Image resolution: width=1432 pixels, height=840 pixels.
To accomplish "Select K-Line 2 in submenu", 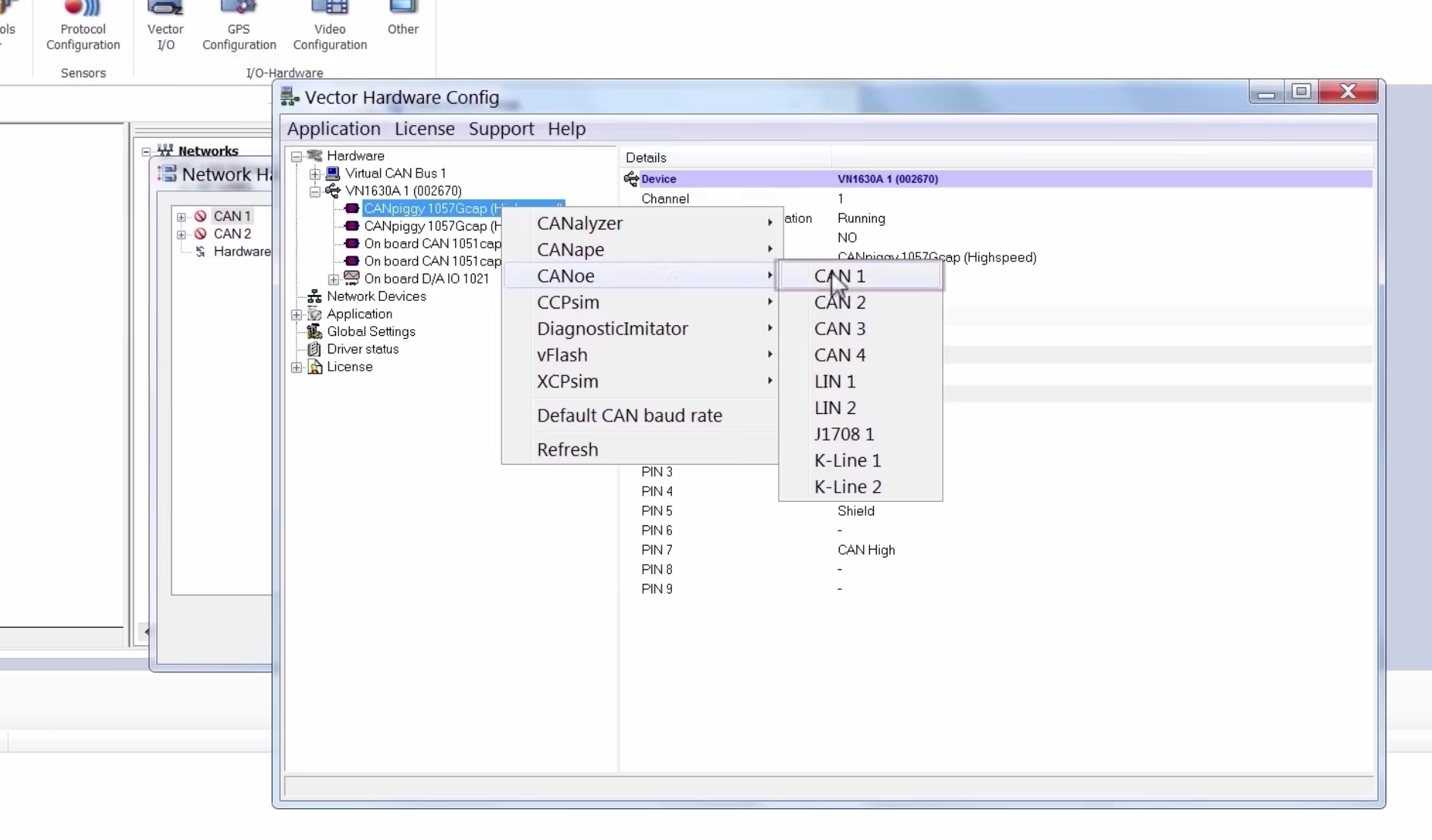I will [x=861, y=487].
